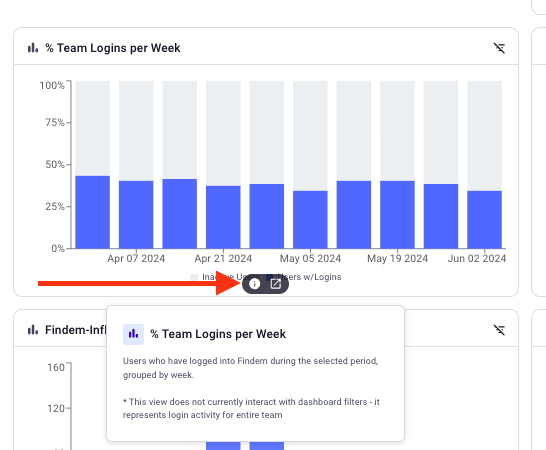Click bar chart icon in tooltip popup
The width and height of the screenshot is (546, 450).
point(133,334)
